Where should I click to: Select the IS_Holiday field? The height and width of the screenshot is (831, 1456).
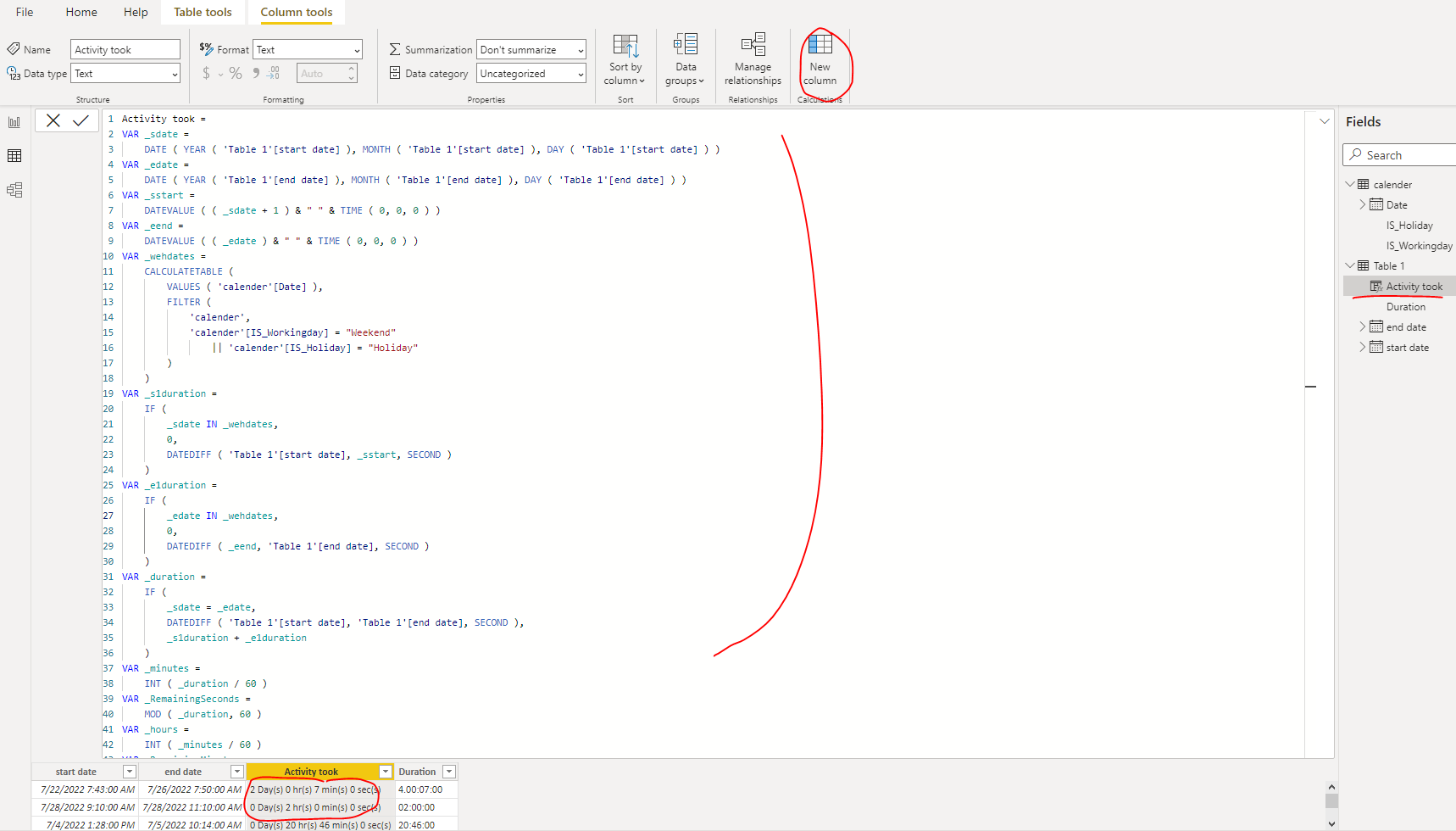tap(1409, 226)
